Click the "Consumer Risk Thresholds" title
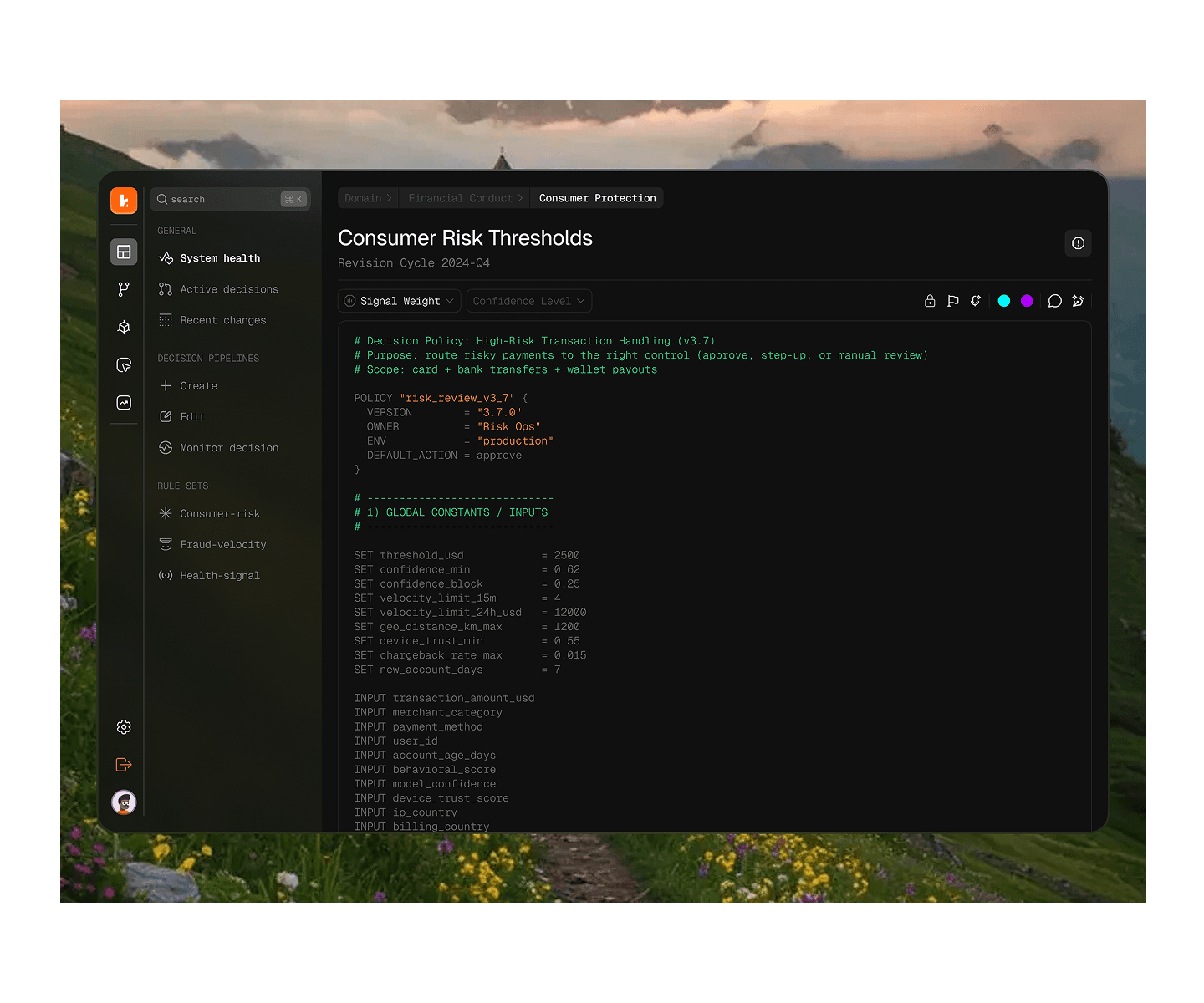Screen dimensions: 1204x1003 [465, 238]
